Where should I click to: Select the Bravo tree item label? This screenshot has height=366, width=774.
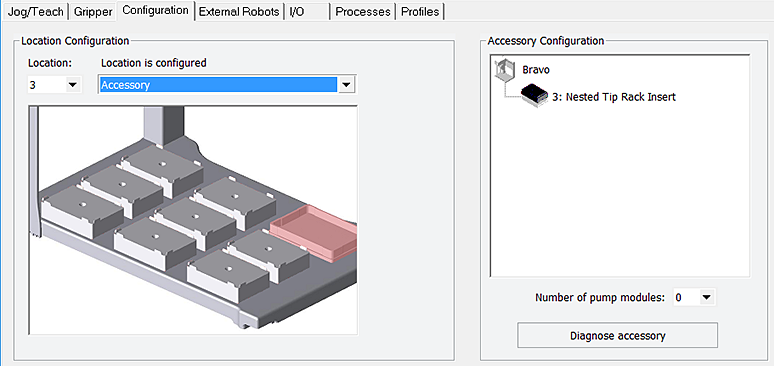(x=536, y=70)
